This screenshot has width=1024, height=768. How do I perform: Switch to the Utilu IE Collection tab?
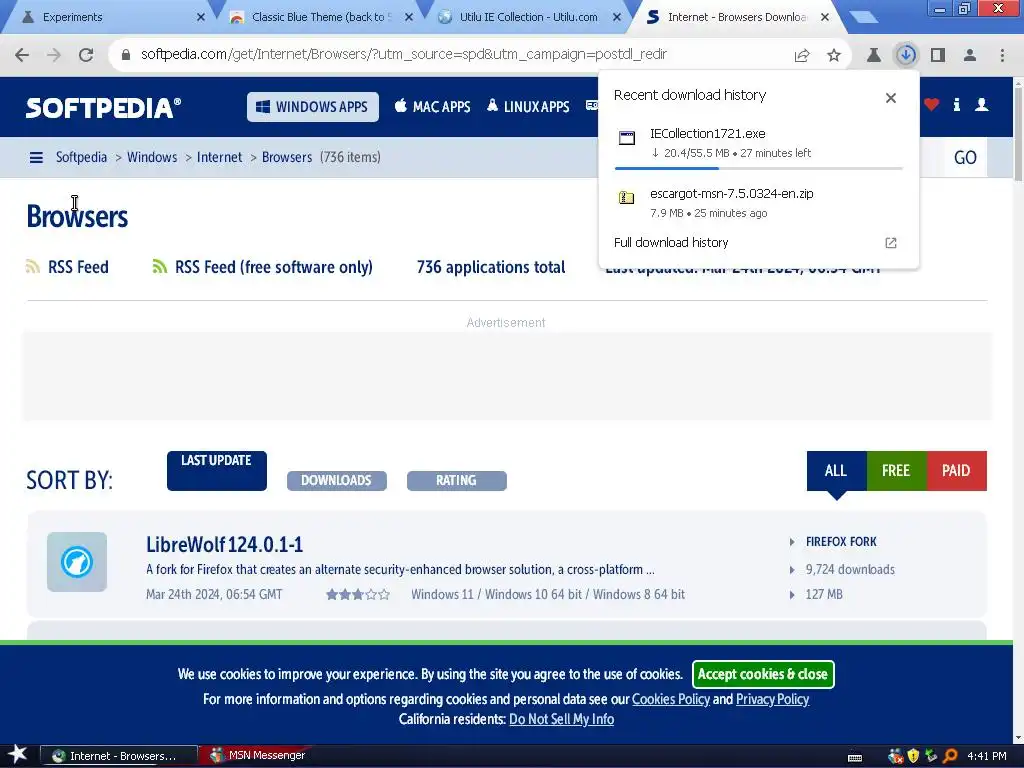(x=528, y=17)
